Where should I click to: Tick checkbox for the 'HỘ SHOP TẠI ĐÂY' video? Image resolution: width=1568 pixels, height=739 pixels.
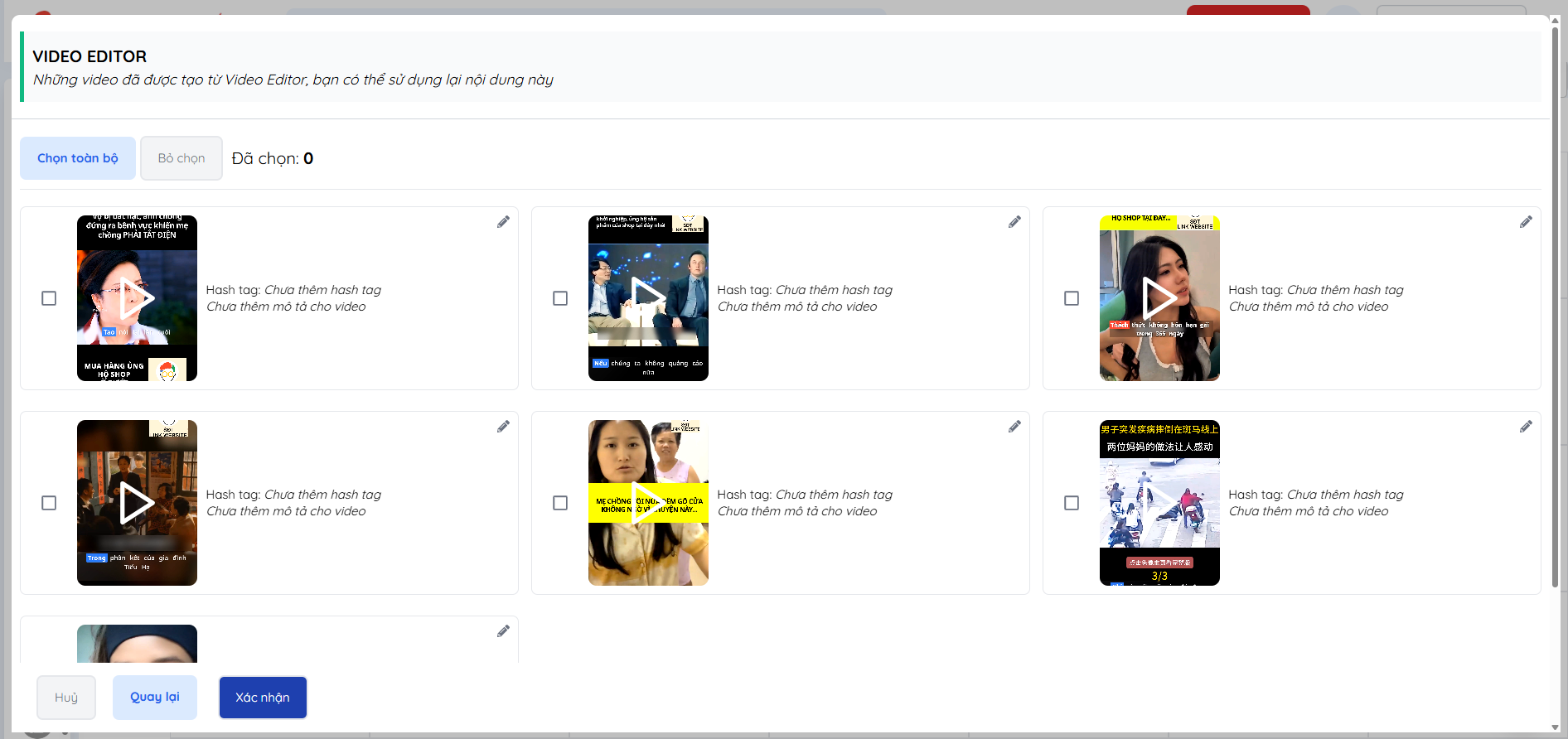pyautogui.click(x=1072, y=298)
